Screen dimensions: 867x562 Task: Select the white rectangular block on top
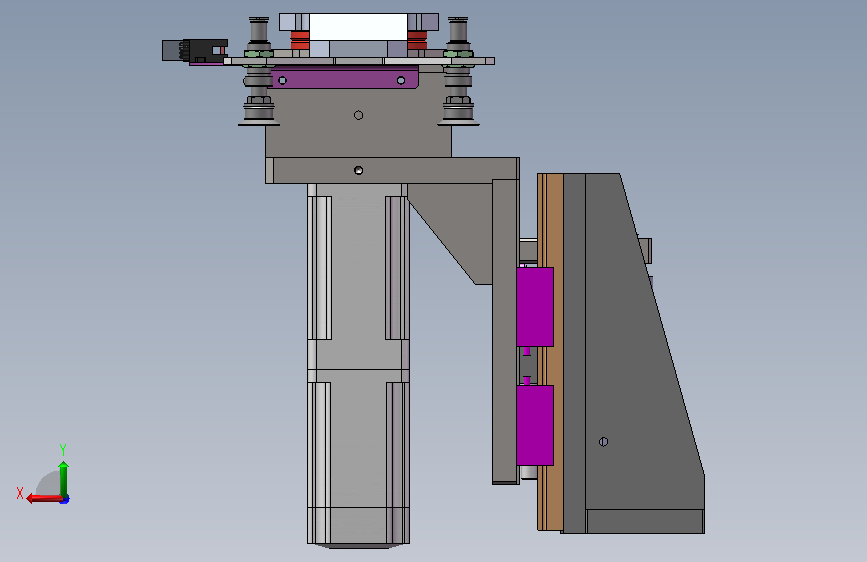(x=358, y=28)
